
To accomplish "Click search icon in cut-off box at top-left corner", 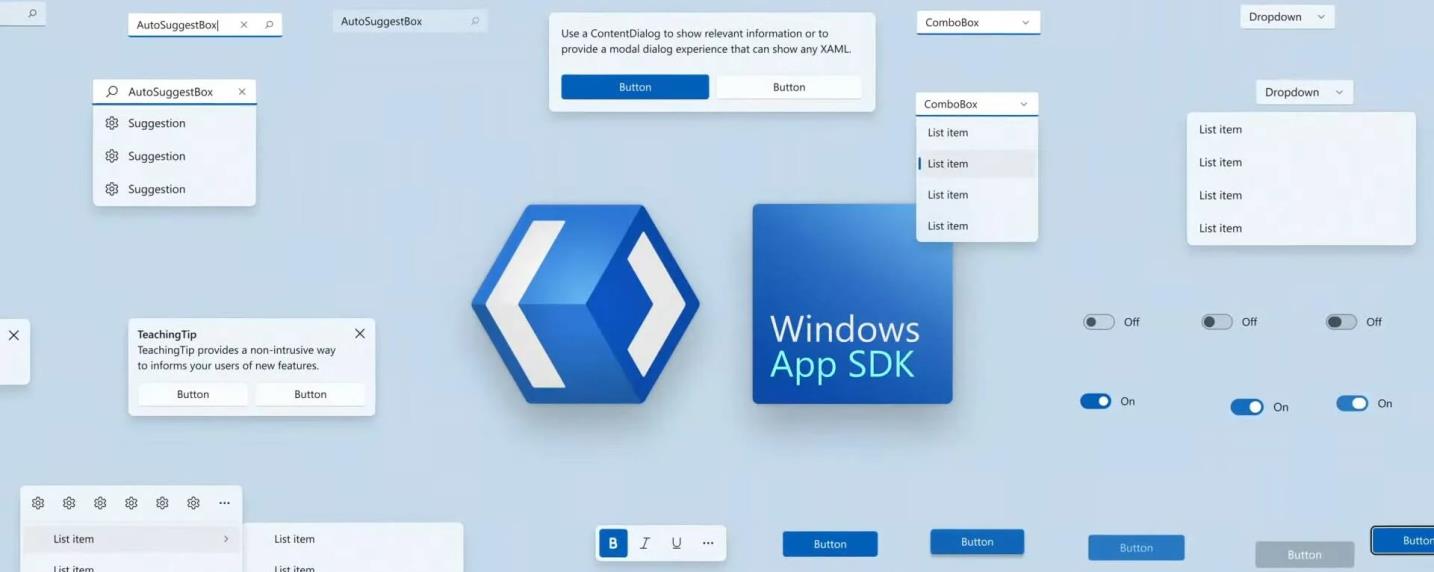I will 32,14.
